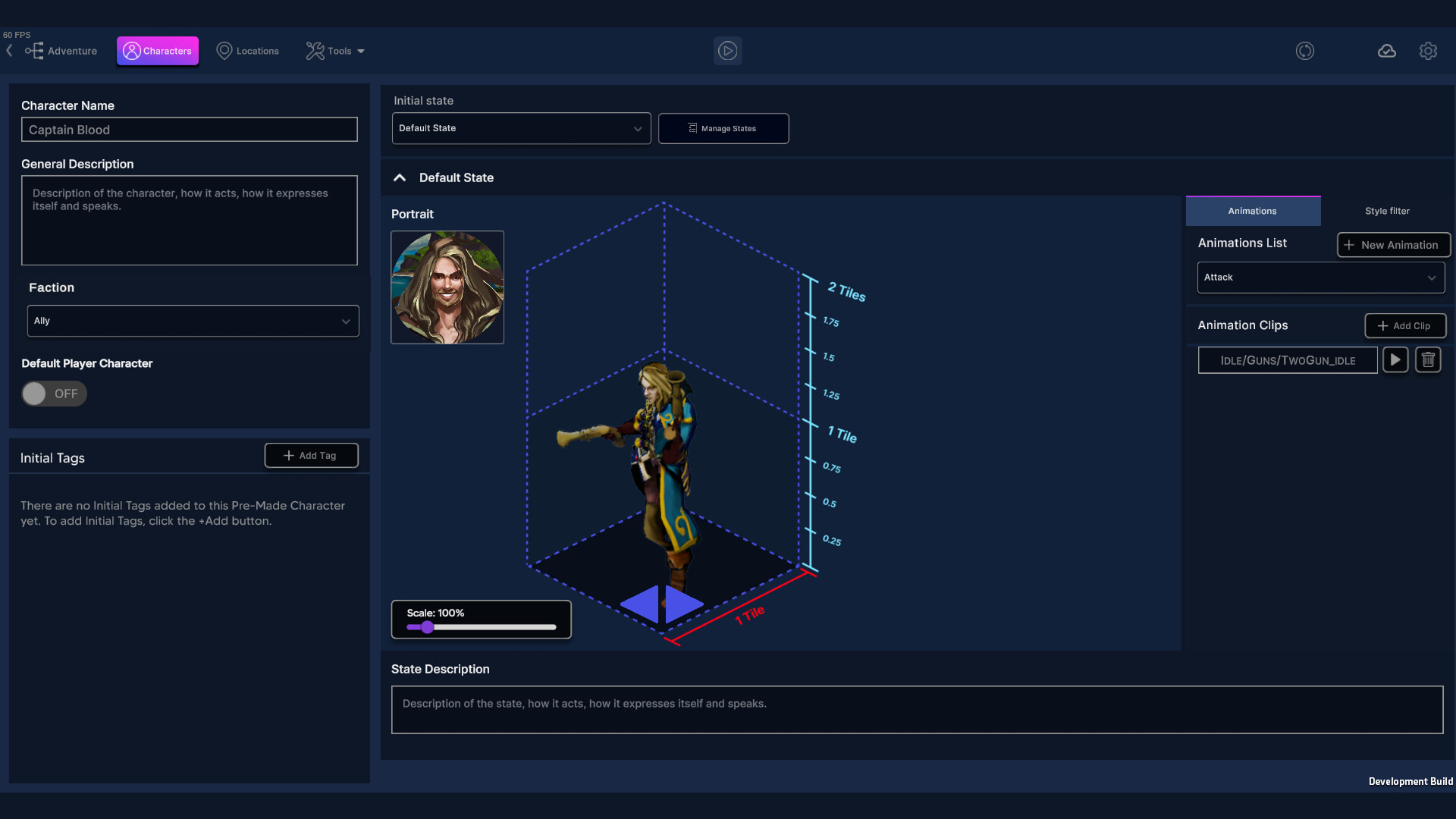This screenshot has height=819, width=1456.
Task: Open cloud save status icon
Action: click(x=1387, y=51)
